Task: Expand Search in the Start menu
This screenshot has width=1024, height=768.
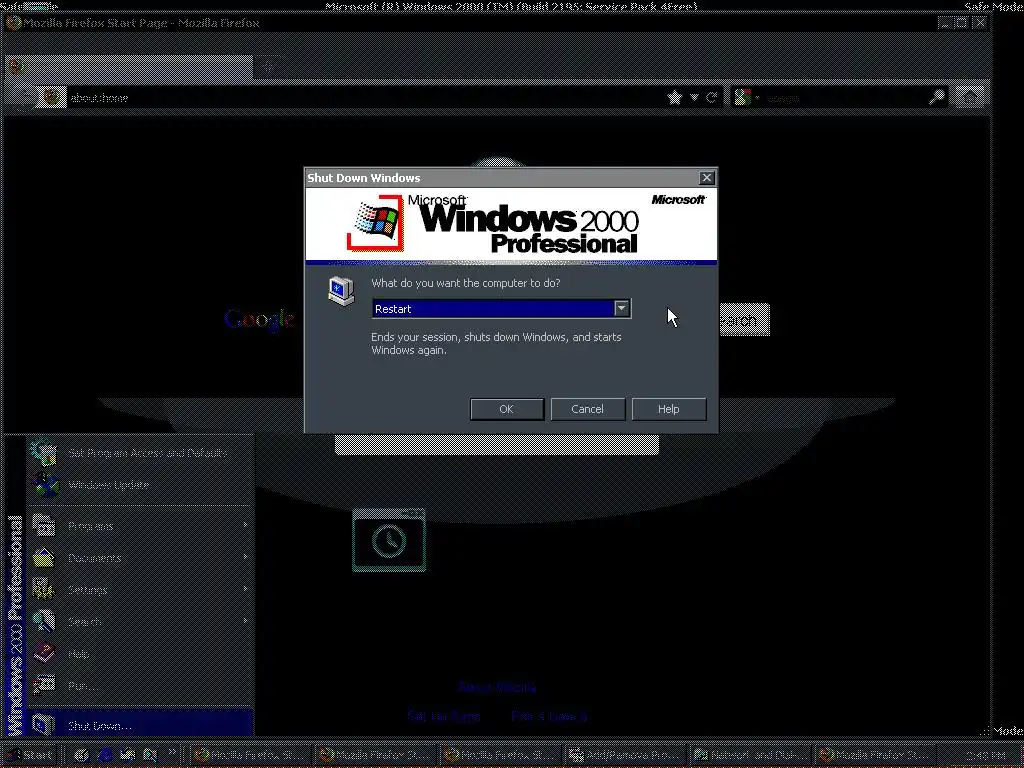Action: pos(140,622)
